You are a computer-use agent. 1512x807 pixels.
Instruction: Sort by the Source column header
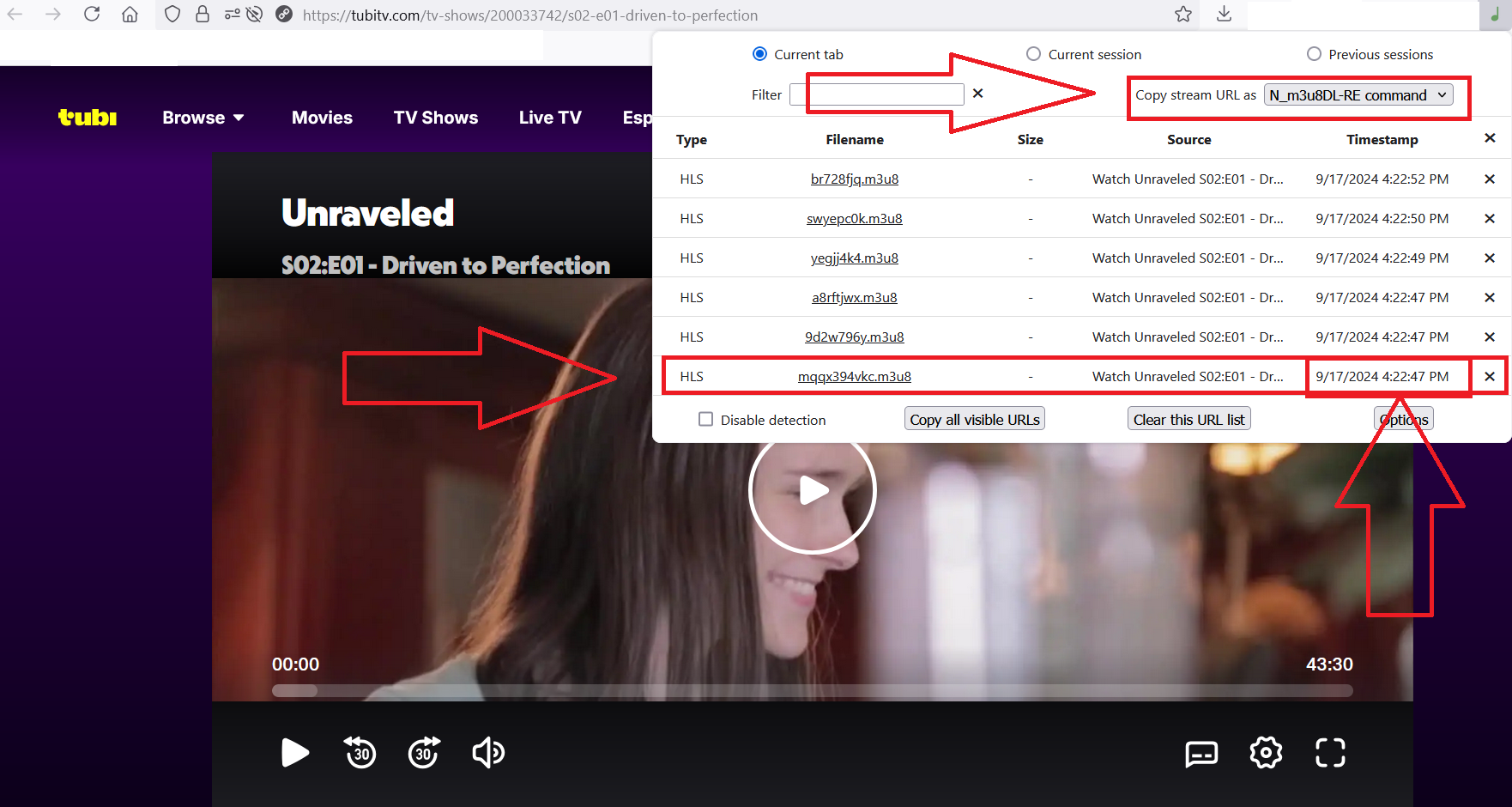coord(1189,139)
